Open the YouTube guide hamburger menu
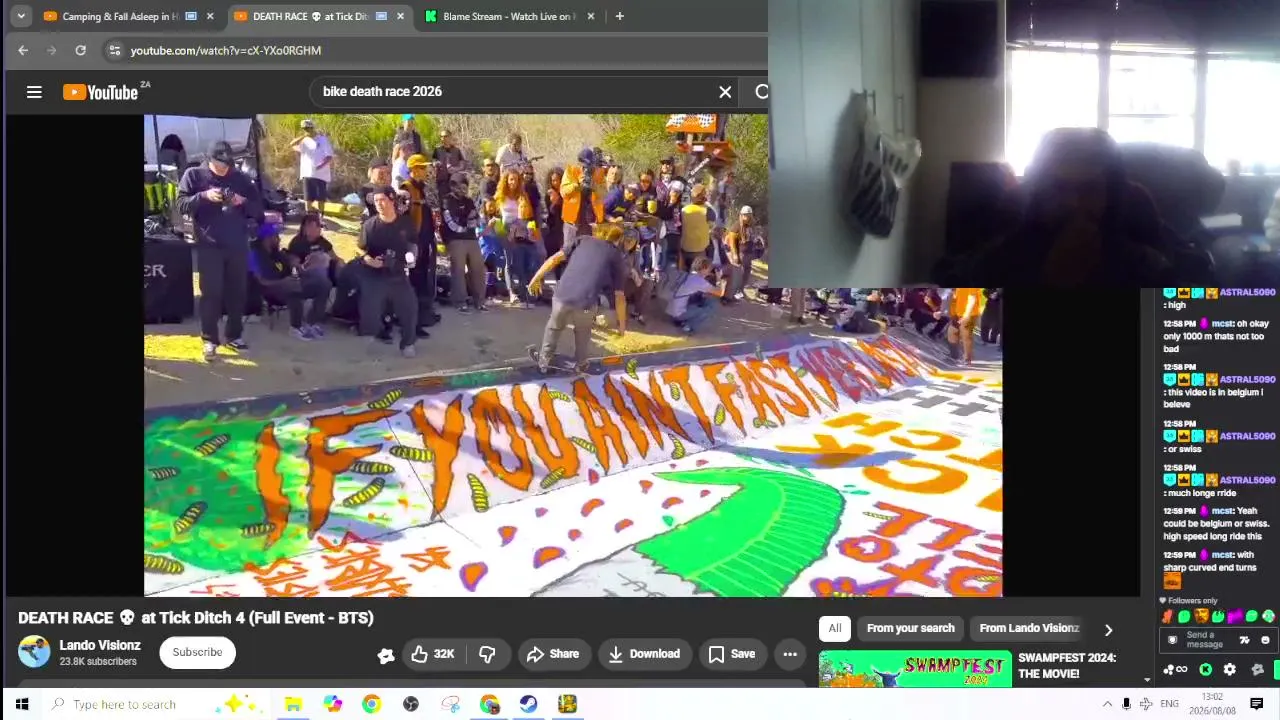This screenshot has height=720, width=1280. pyautogui.click(x=34, y=92)
